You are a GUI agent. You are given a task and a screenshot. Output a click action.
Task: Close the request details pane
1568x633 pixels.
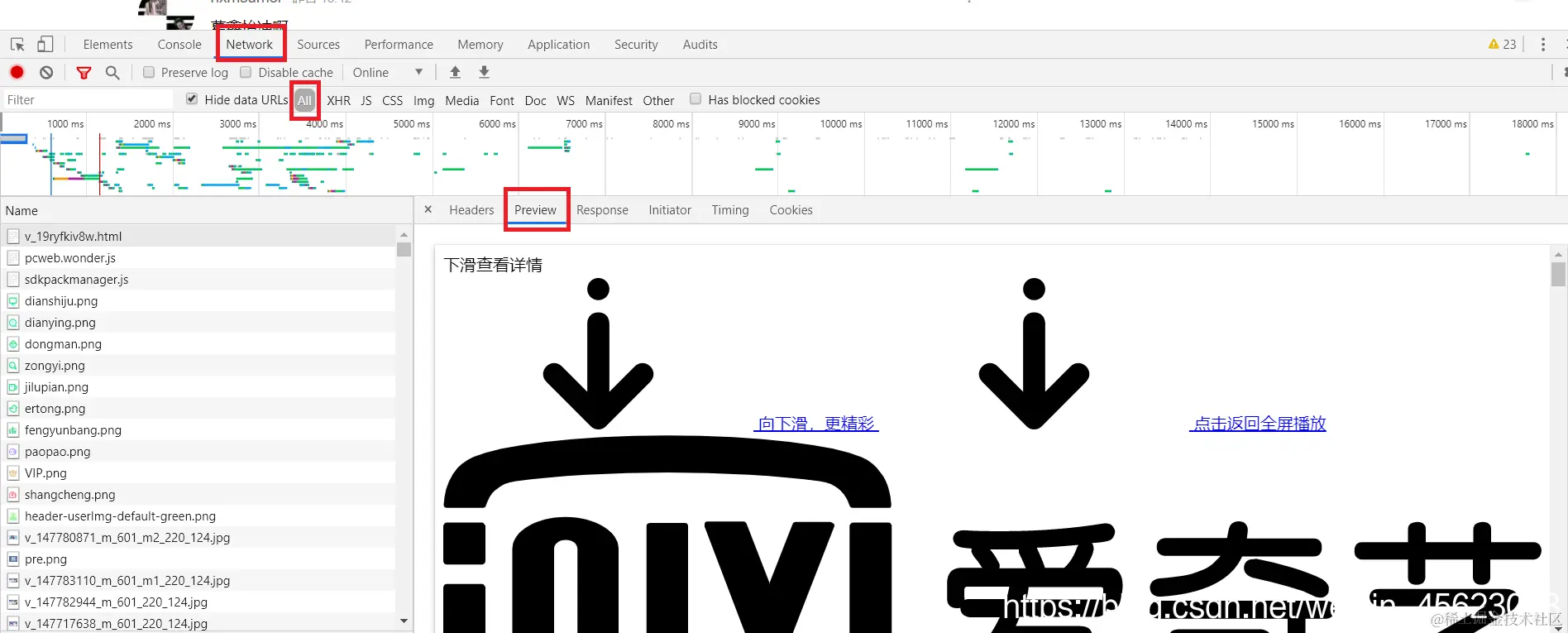pyautogui.click(x=428, y=209)
